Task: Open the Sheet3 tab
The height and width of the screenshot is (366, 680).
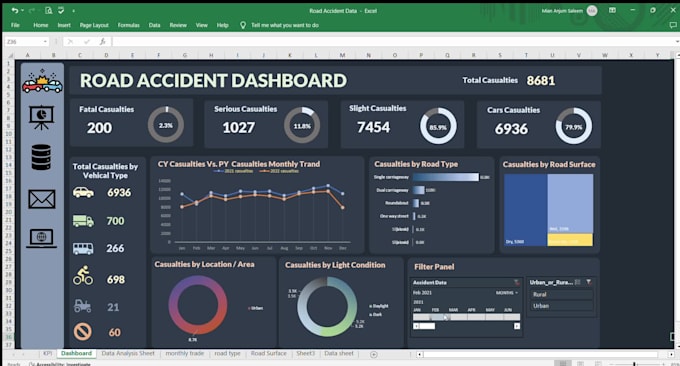Action: [x=305, y=353]
